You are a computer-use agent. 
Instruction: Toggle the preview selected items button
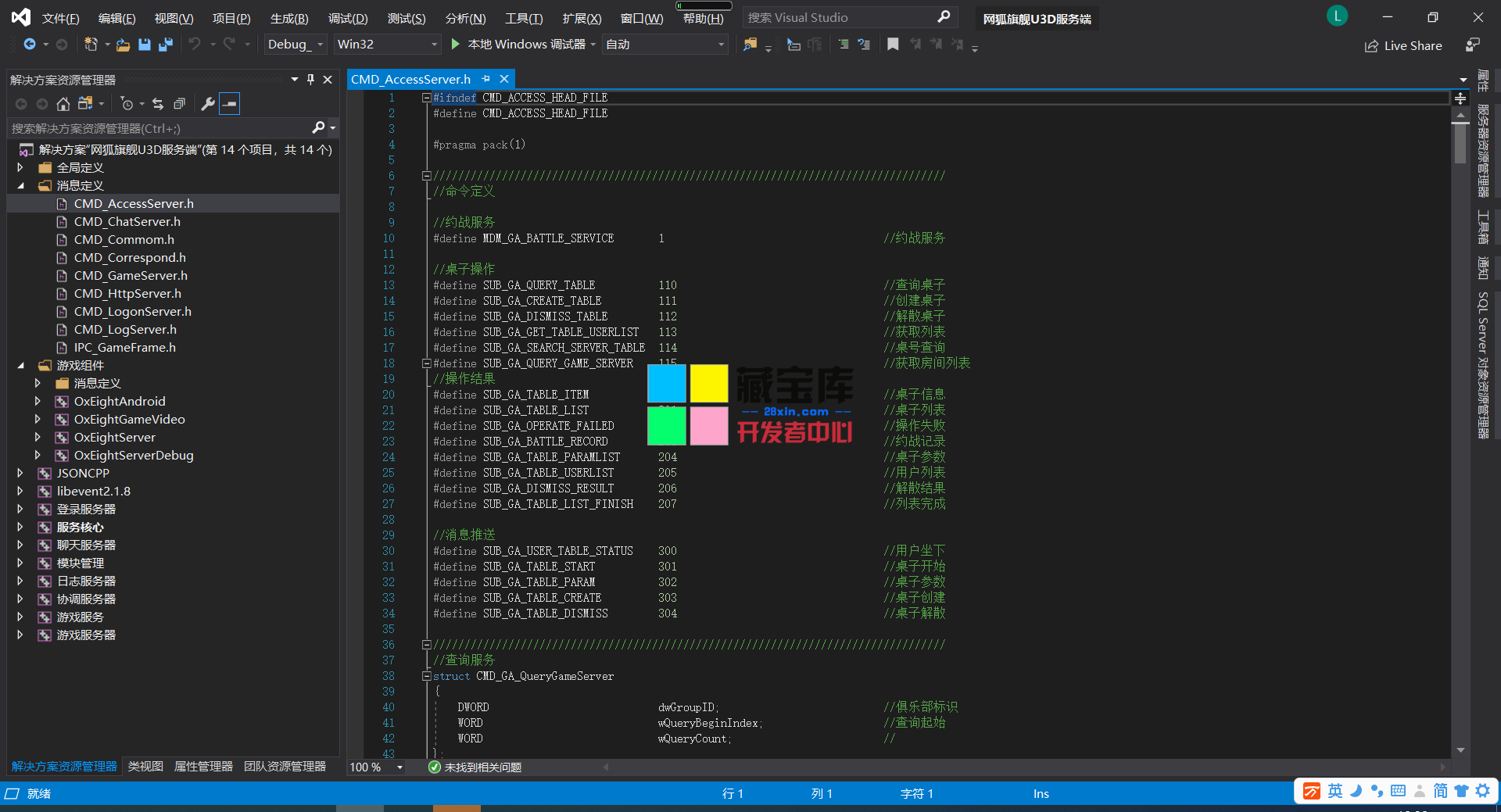tap(229, 103)
